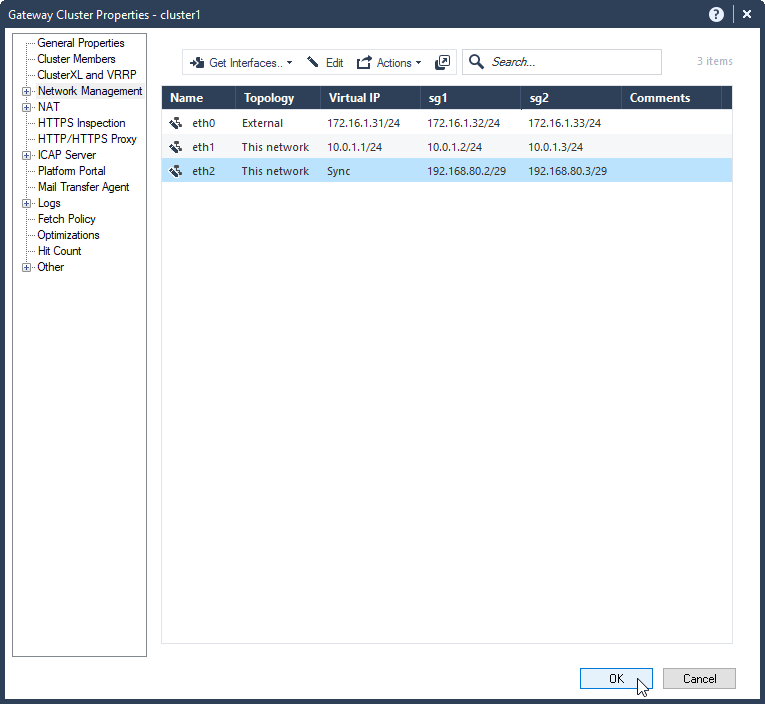Click the External topology cell

pyautogui.click(x=262, y=123)
